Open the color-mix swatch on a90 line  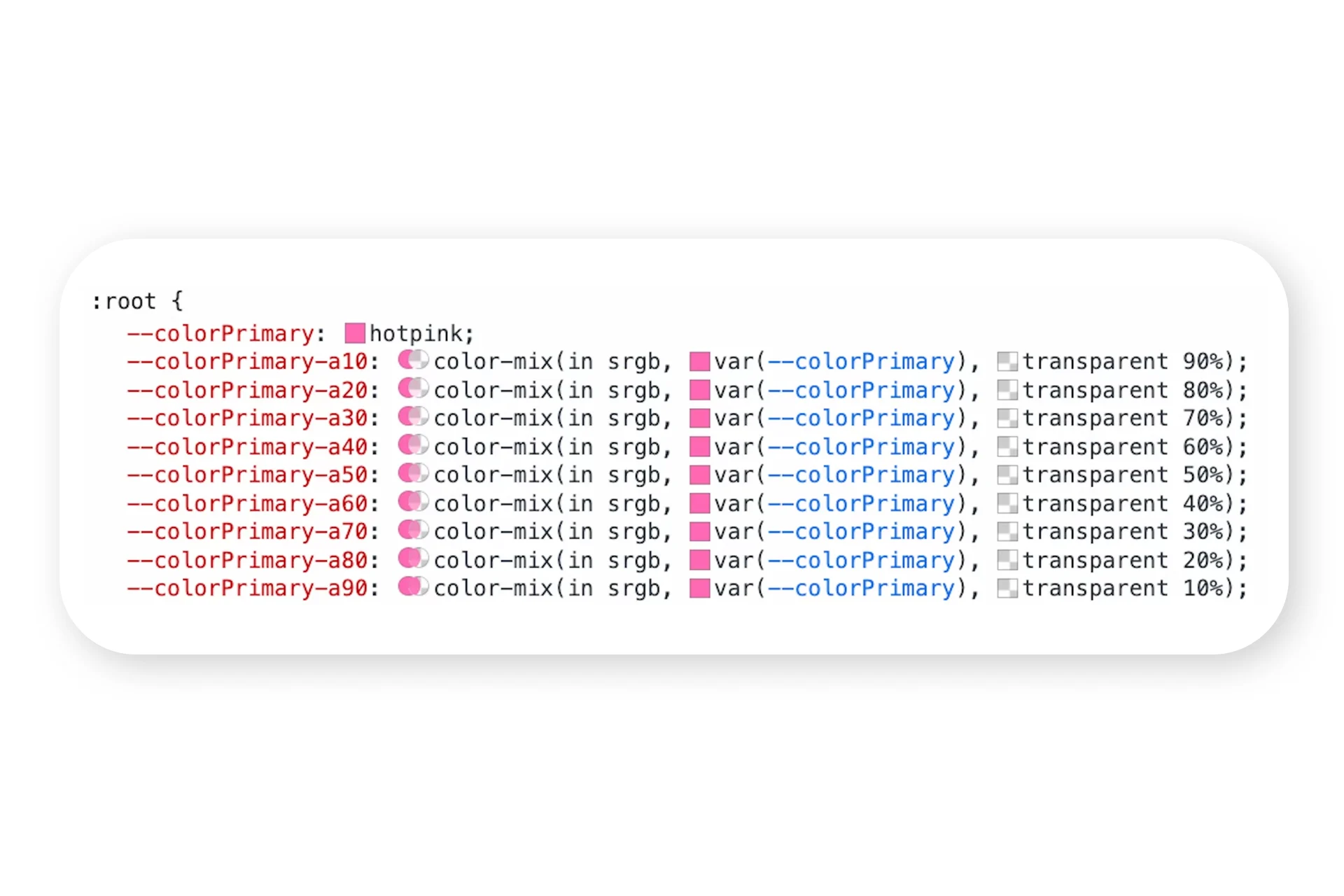(413, 587)
